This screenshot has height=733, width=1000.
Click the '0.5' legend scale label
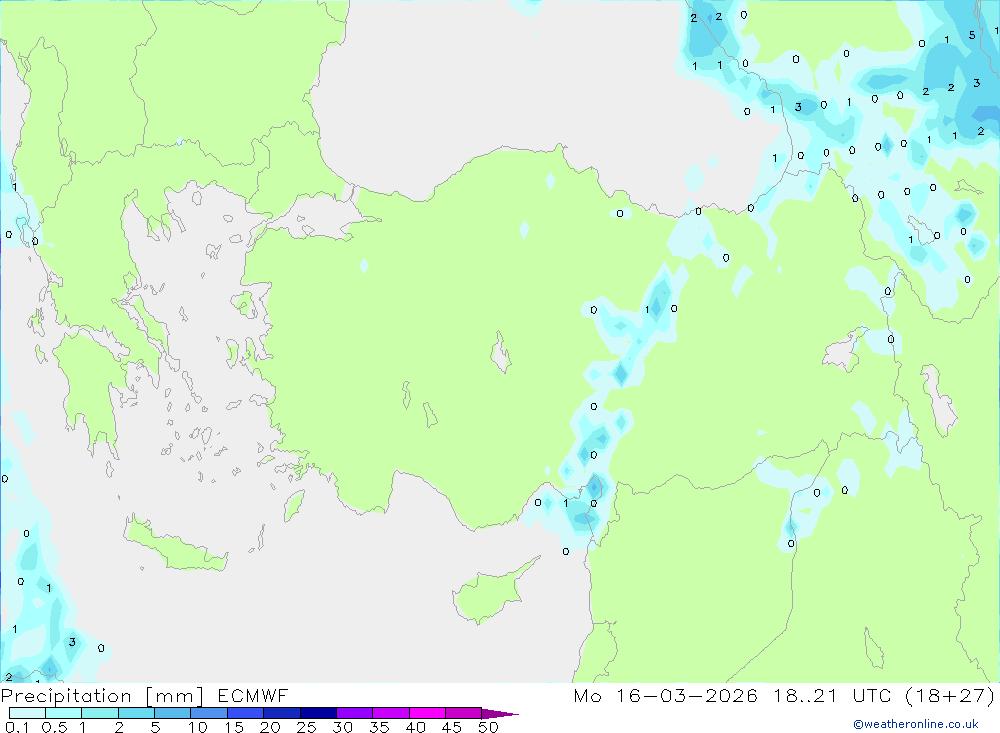54,727
